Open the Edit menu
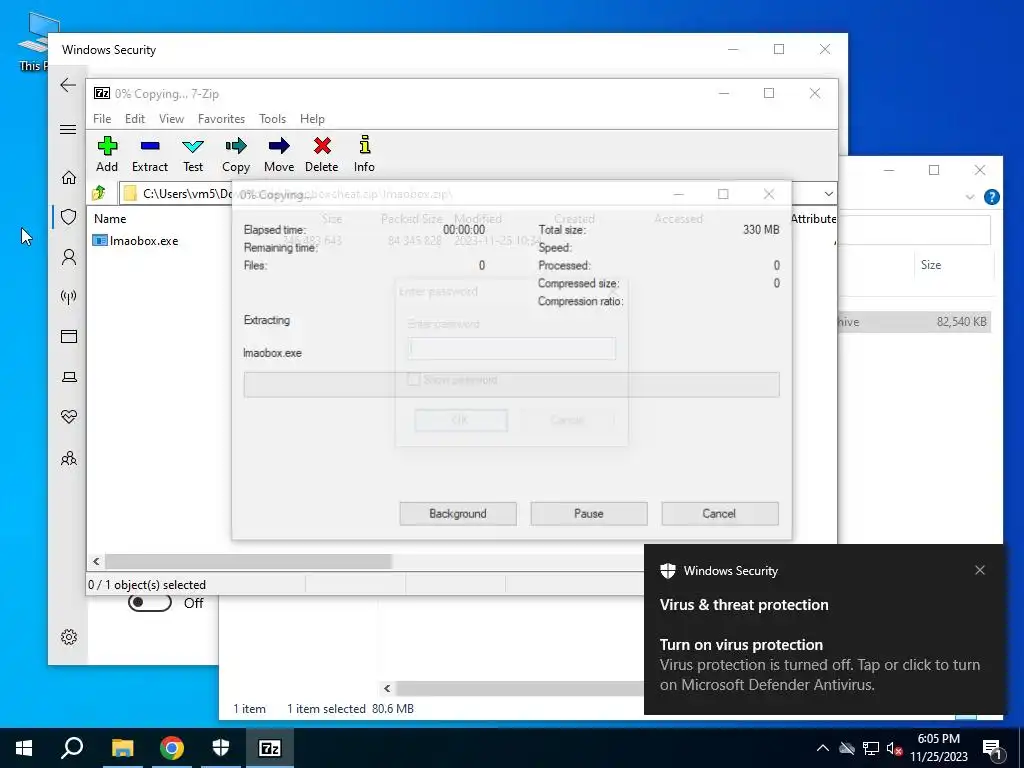This screenshot has height=768, width=1024. 135,119
